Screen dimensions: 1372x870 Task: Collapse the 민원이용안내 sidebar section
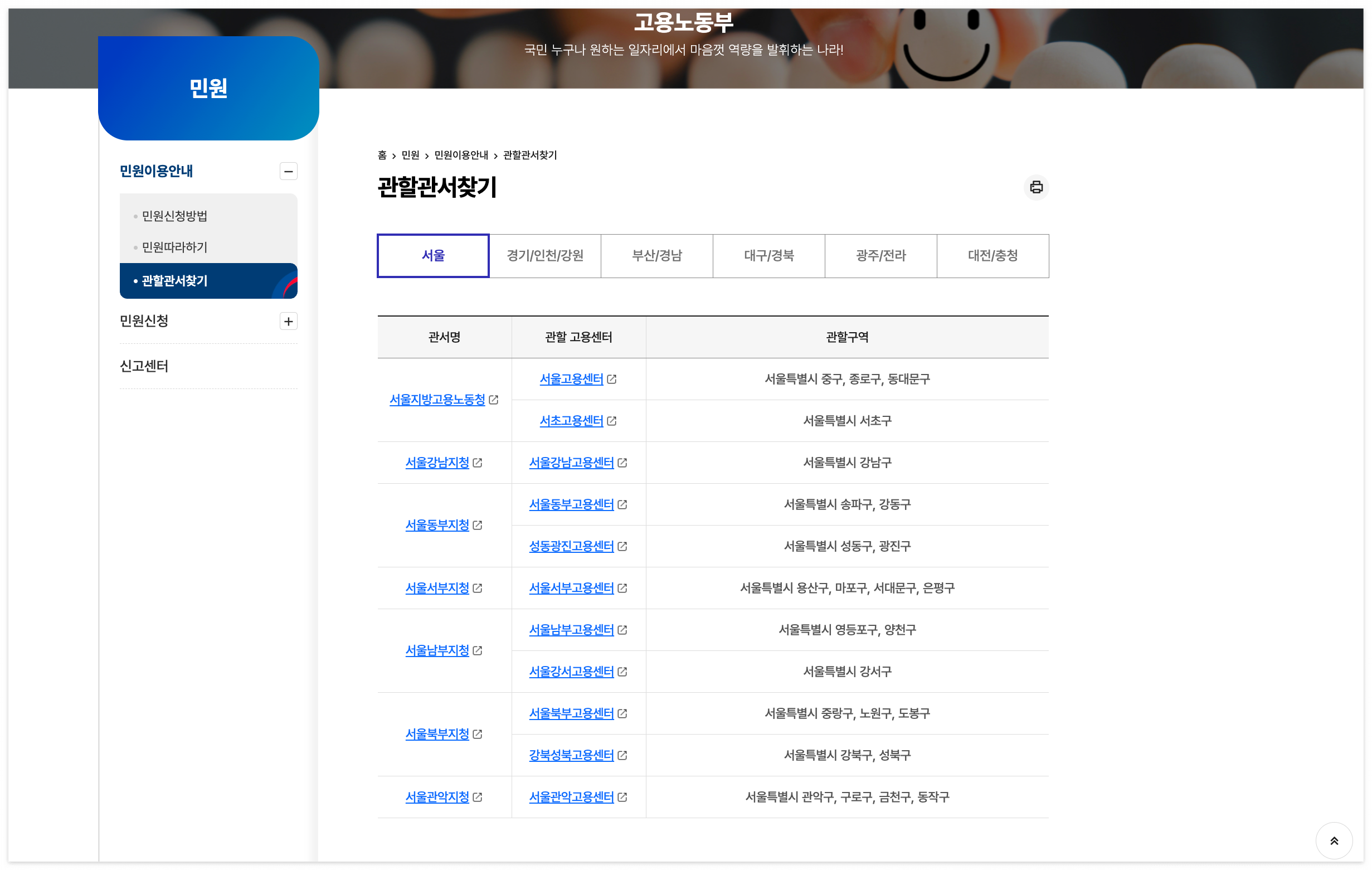click(288, 171)
